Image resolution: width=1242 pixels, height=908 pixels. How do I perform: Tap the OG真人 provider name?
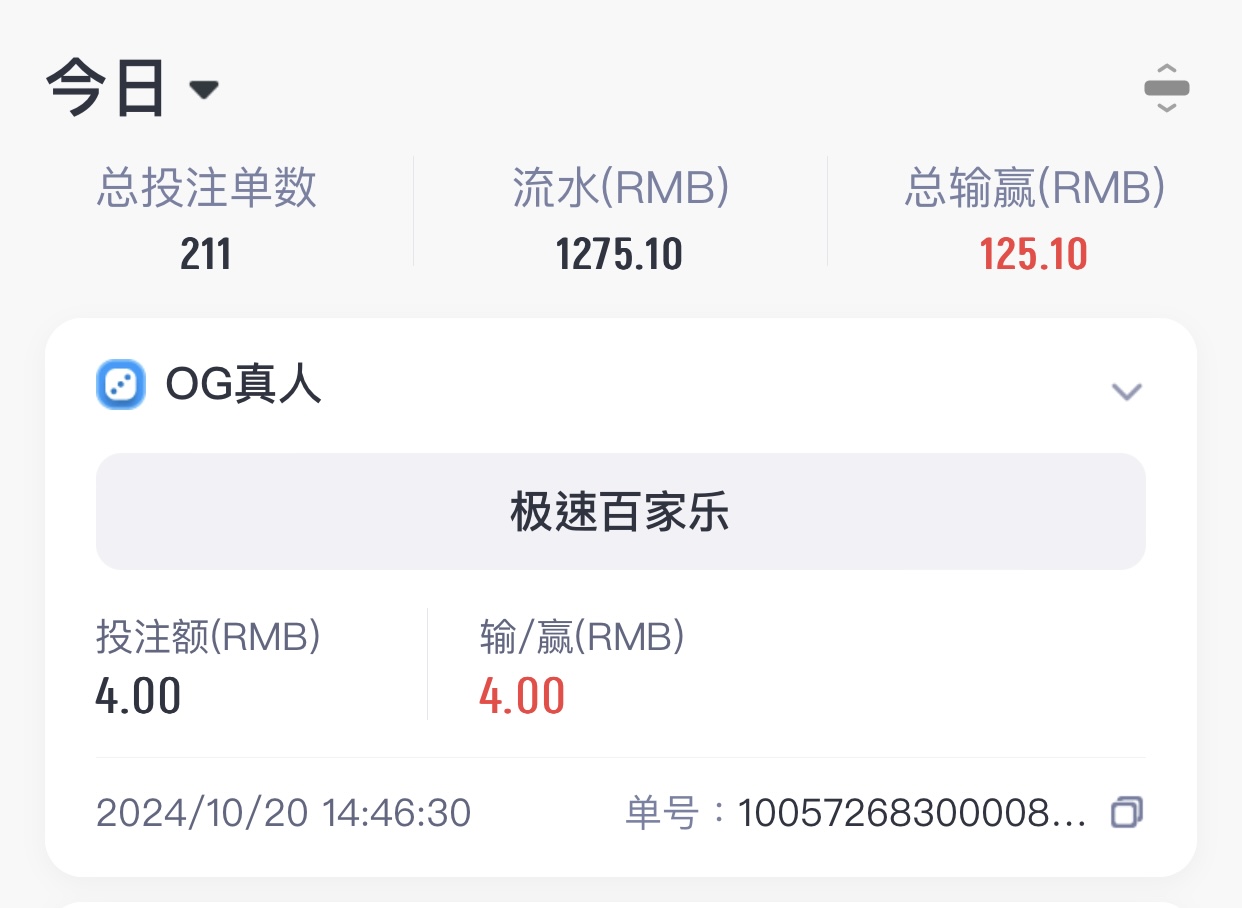coord(244,385)
